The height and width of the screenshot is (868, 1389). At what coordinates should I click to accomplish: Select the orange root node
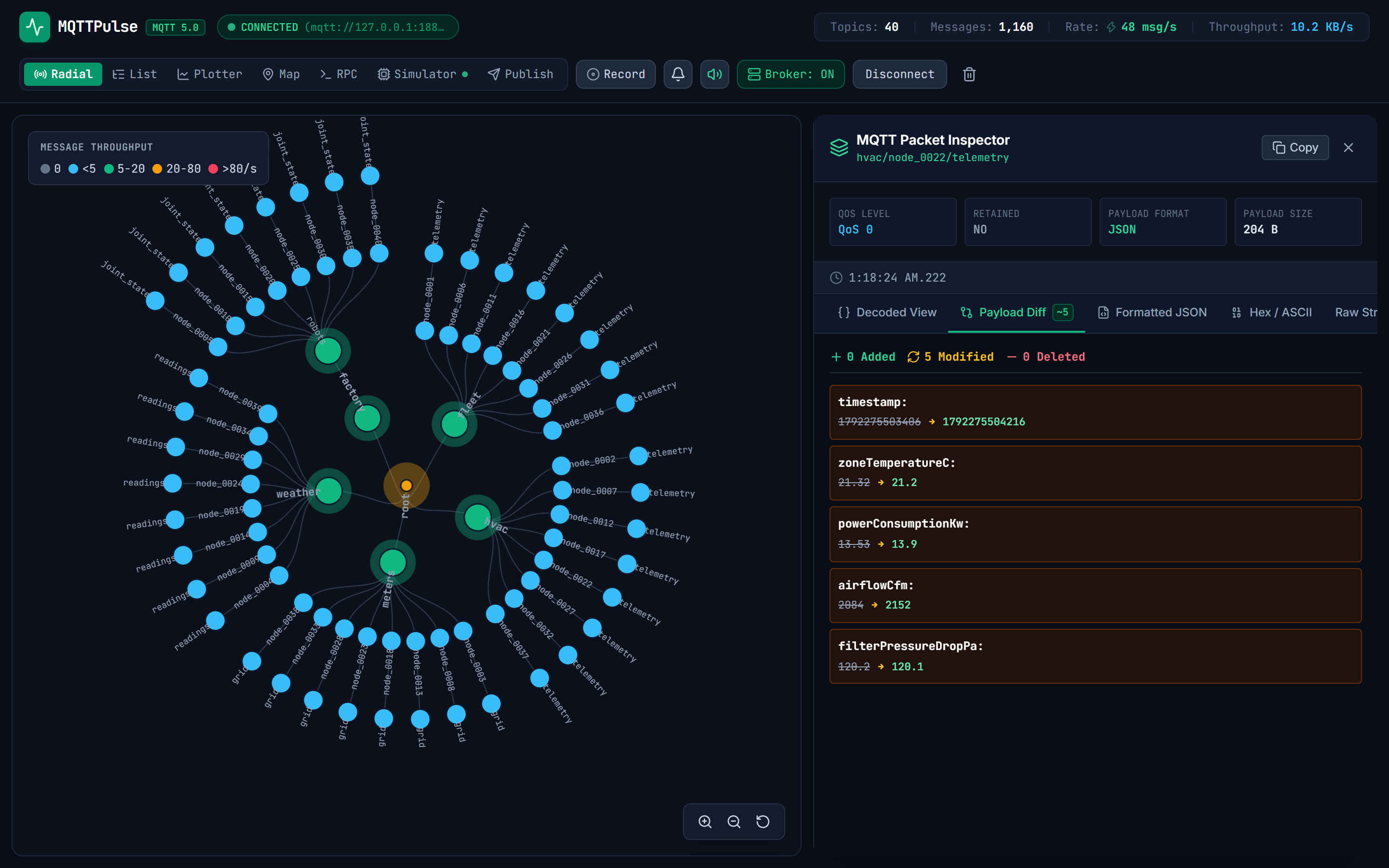[407, 486]
